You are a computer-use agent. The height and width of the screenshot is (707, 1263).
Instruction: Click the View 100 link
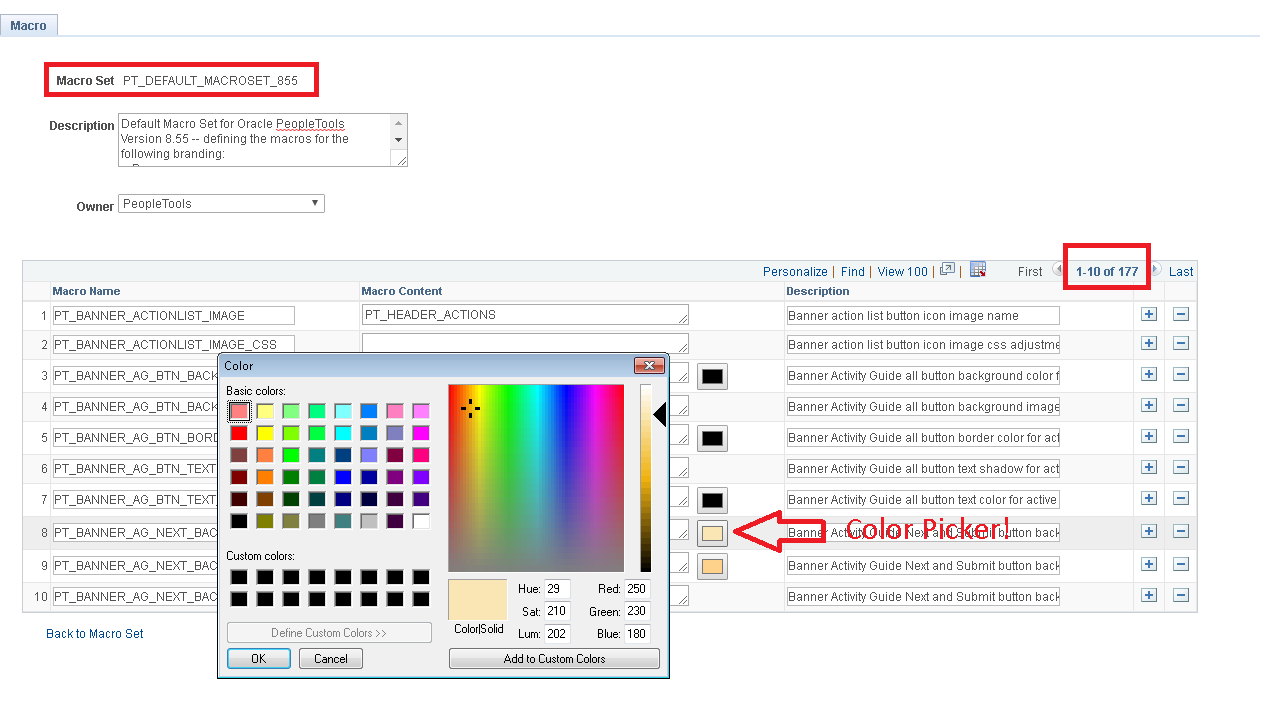(x=901, y=271)
